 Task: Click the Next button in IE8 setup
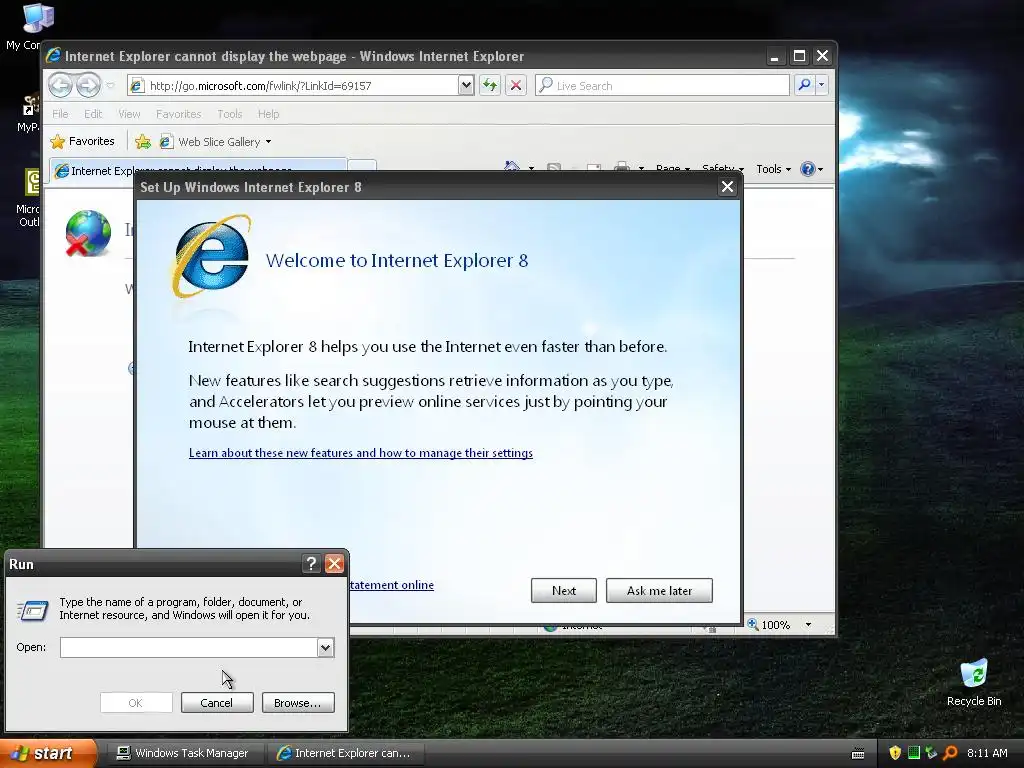point(564,590)
